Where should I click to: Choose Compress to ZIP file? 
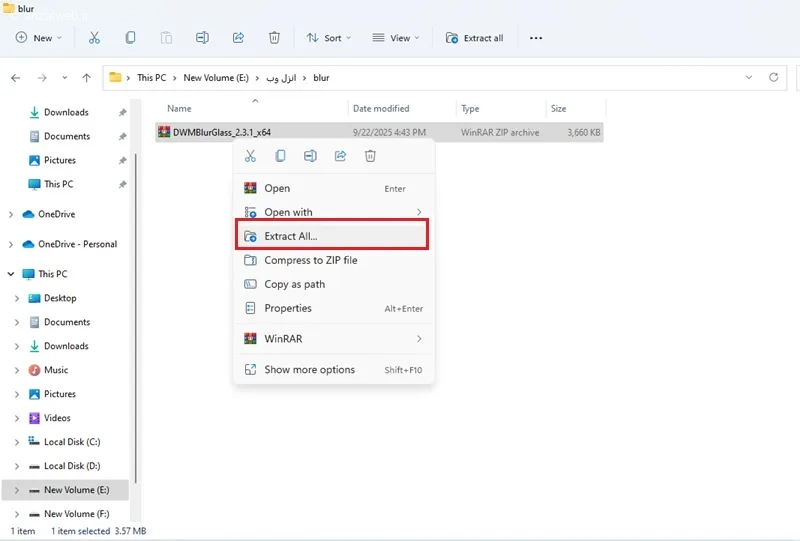pos(334,260)
